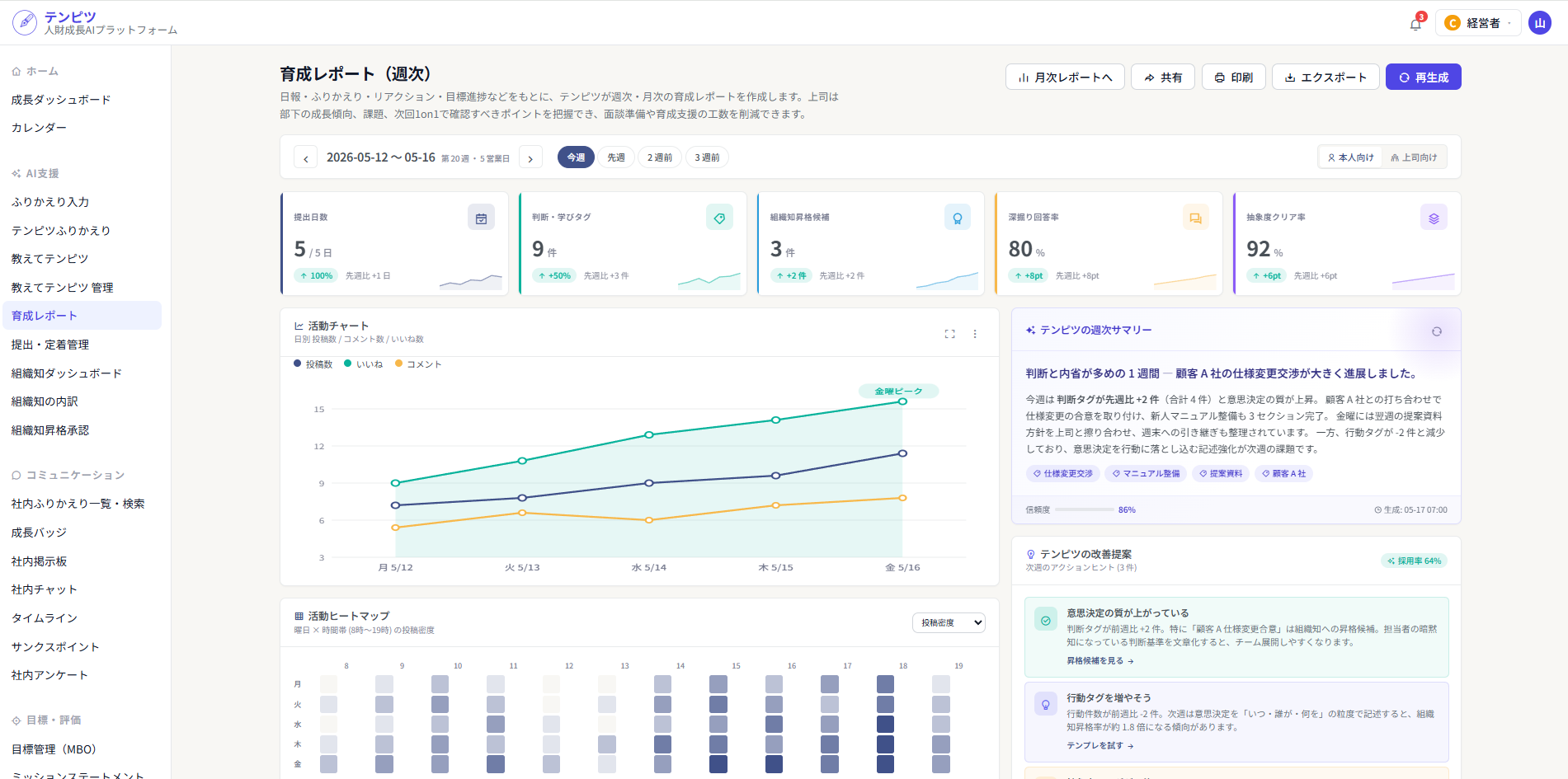
Task: Click the calendar icon on 提出日数 card
Action: point(481,218)
